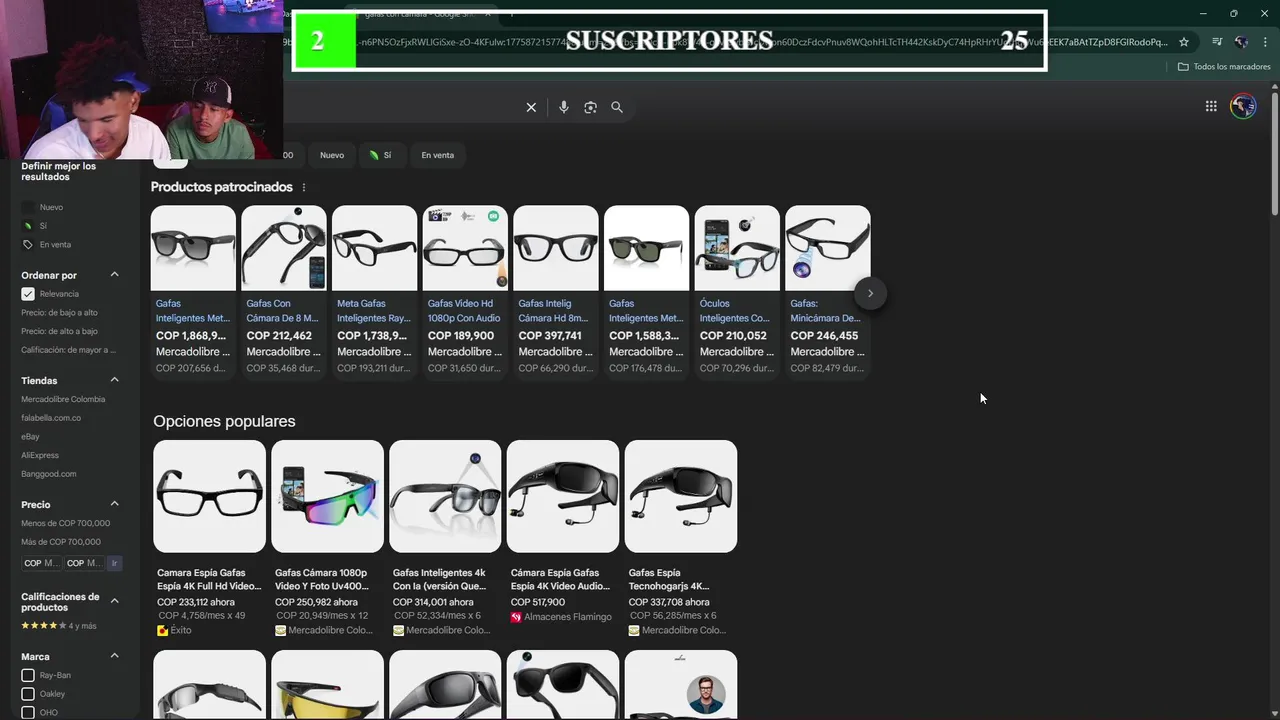Viewport: 1280px width, 720px height.
Task: Filter by Banggood.com store
Action: point(49,474)
